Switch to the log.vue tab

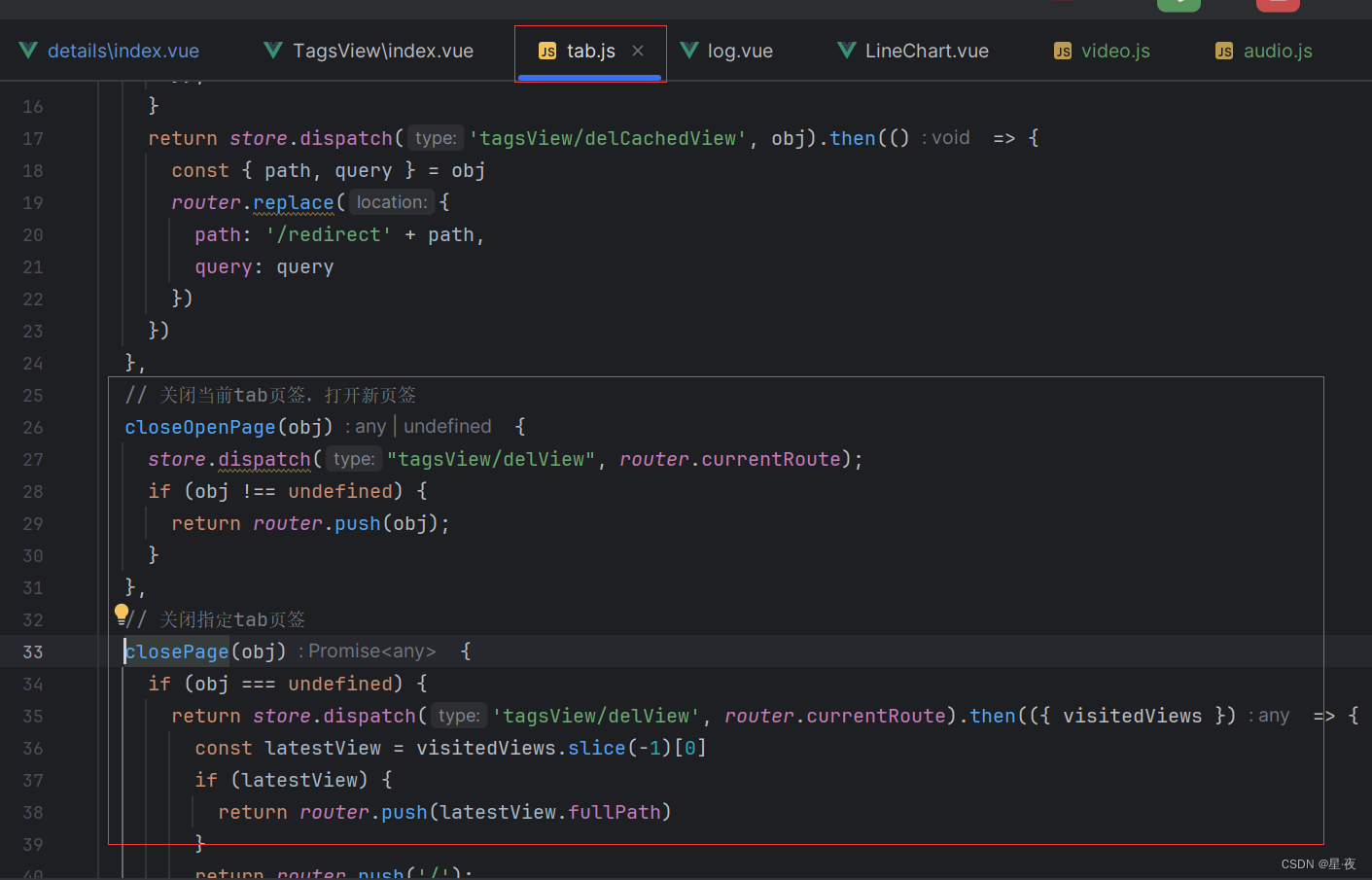coord(726,51)
